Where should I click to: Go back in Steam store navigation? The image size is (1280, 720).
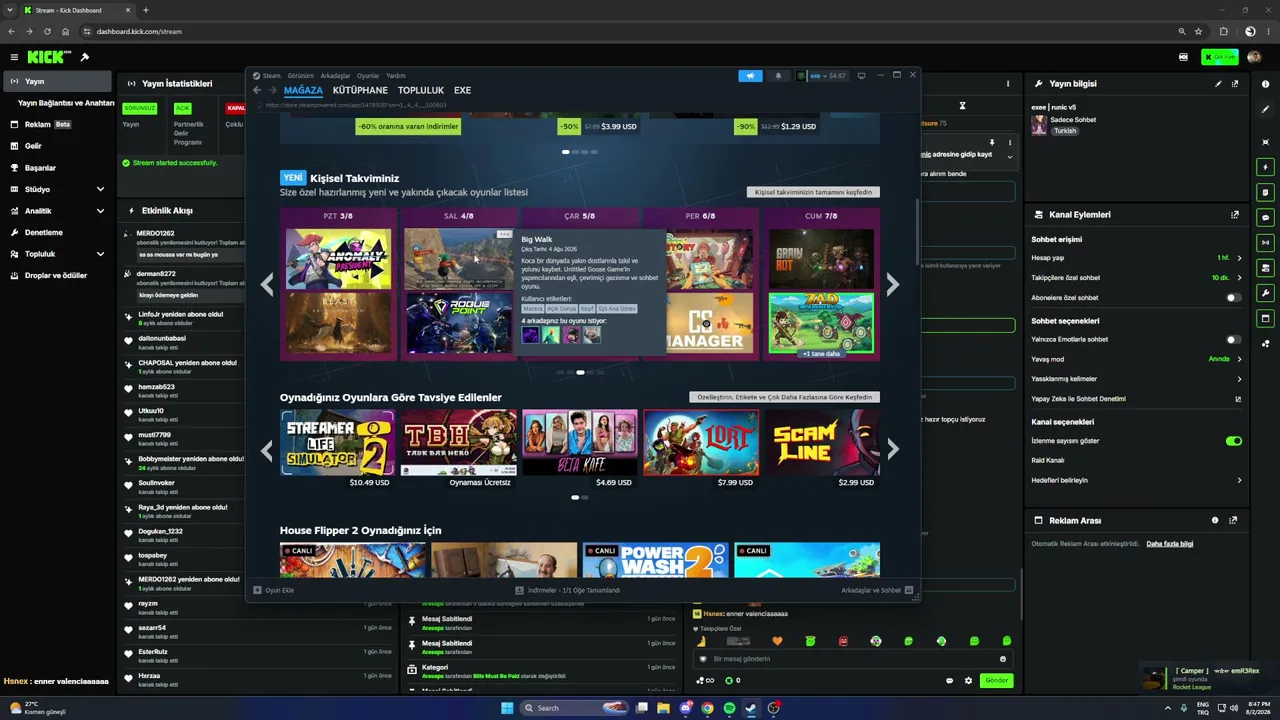point(257,90)
